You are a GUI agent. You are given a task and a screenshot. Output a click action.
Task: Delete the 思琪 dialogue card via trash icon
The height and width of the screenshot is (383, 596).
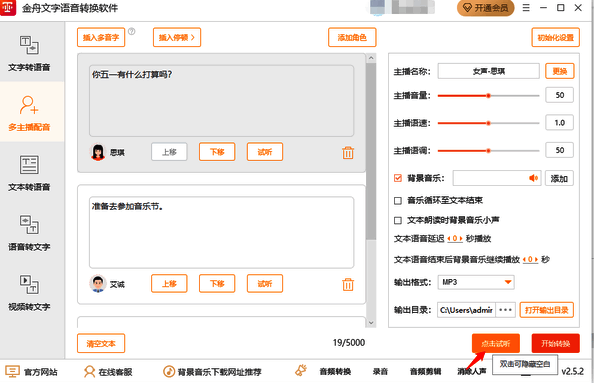[348, 152]
